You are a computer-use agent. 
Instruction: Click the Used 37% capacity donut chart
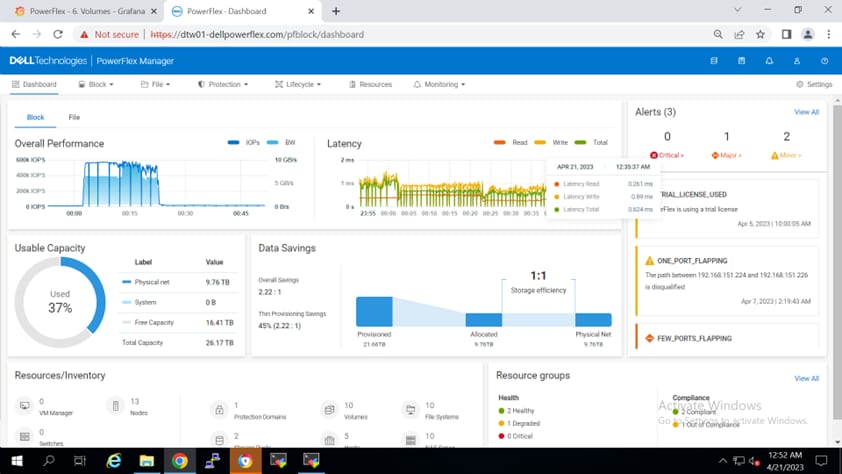pos(60,302)
